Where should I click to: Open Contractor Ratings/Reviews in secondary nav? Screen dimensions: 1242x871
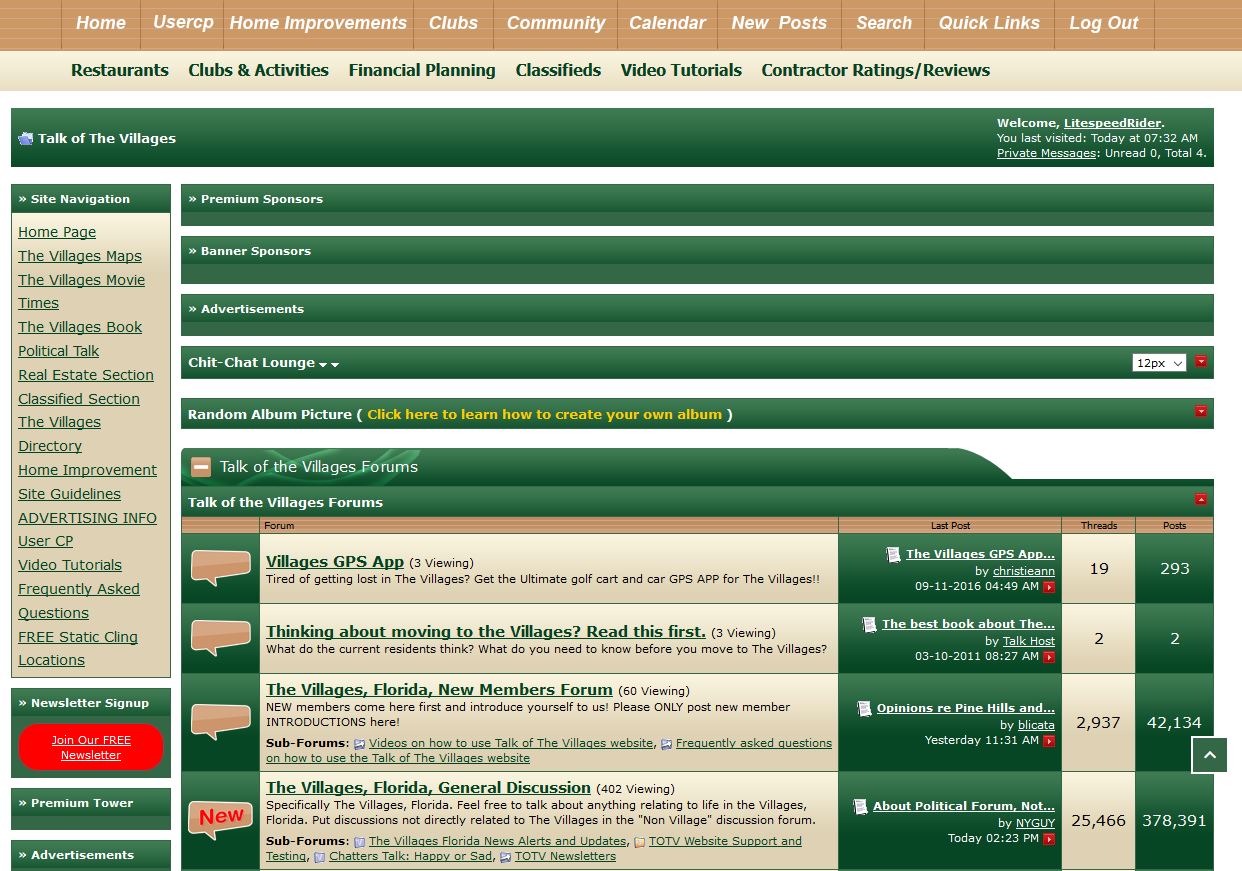[876, 70]
